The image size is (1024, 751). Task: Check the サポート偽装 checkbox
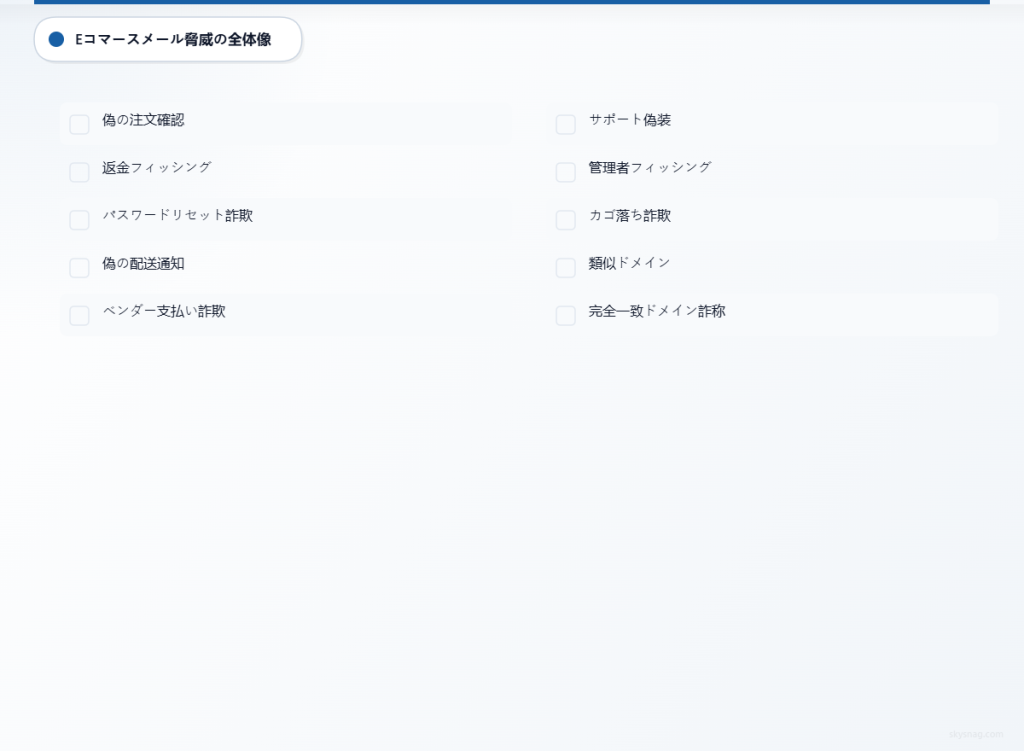566,124
